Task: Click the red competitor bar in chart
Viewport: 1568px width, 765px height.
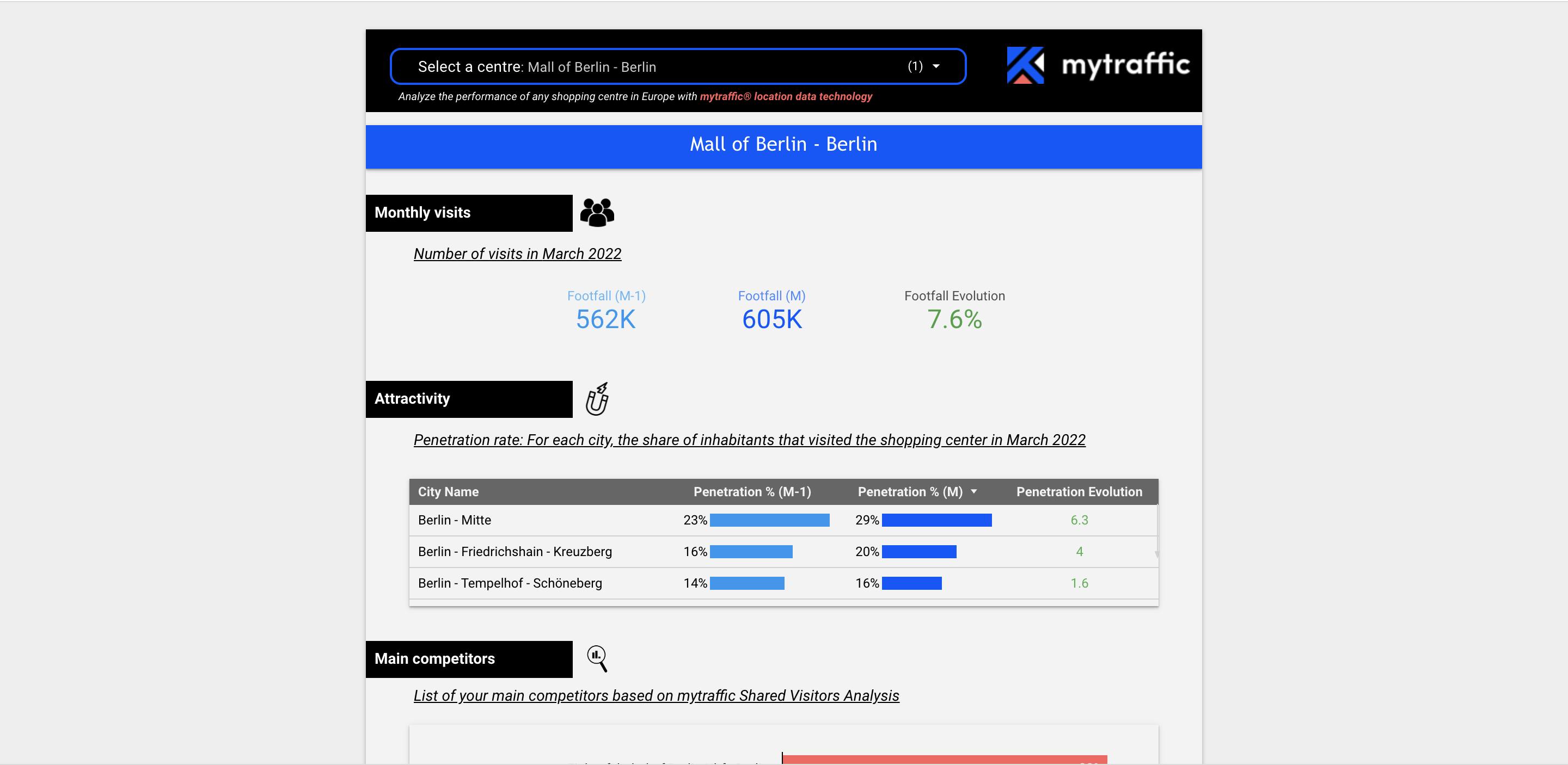Action: [x=944, y=760]
